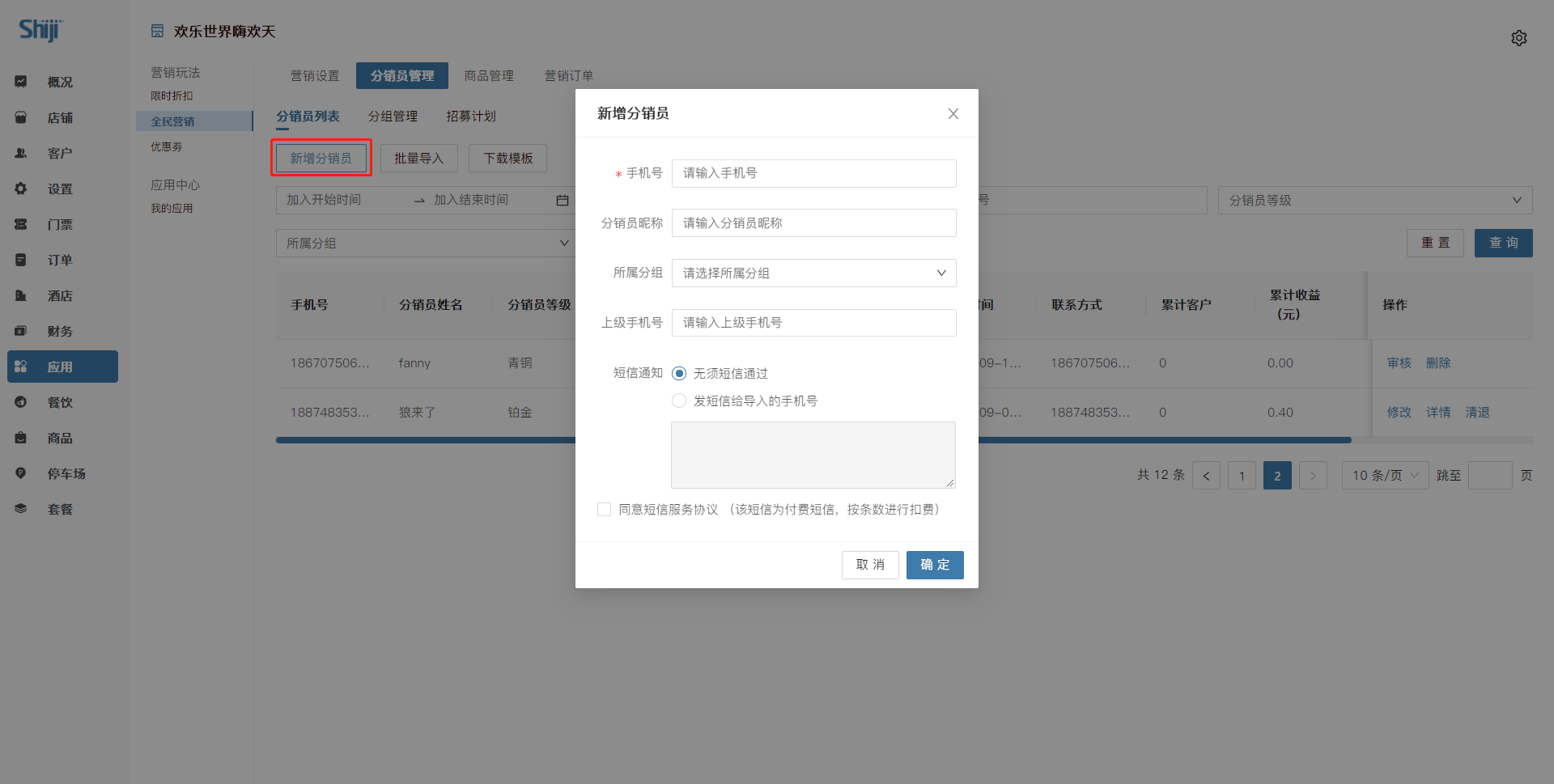Image resolution: width=1554 pixels, height=784 pixels.
Task: Select the 应用 apps icon
Action: click(21, 367)
